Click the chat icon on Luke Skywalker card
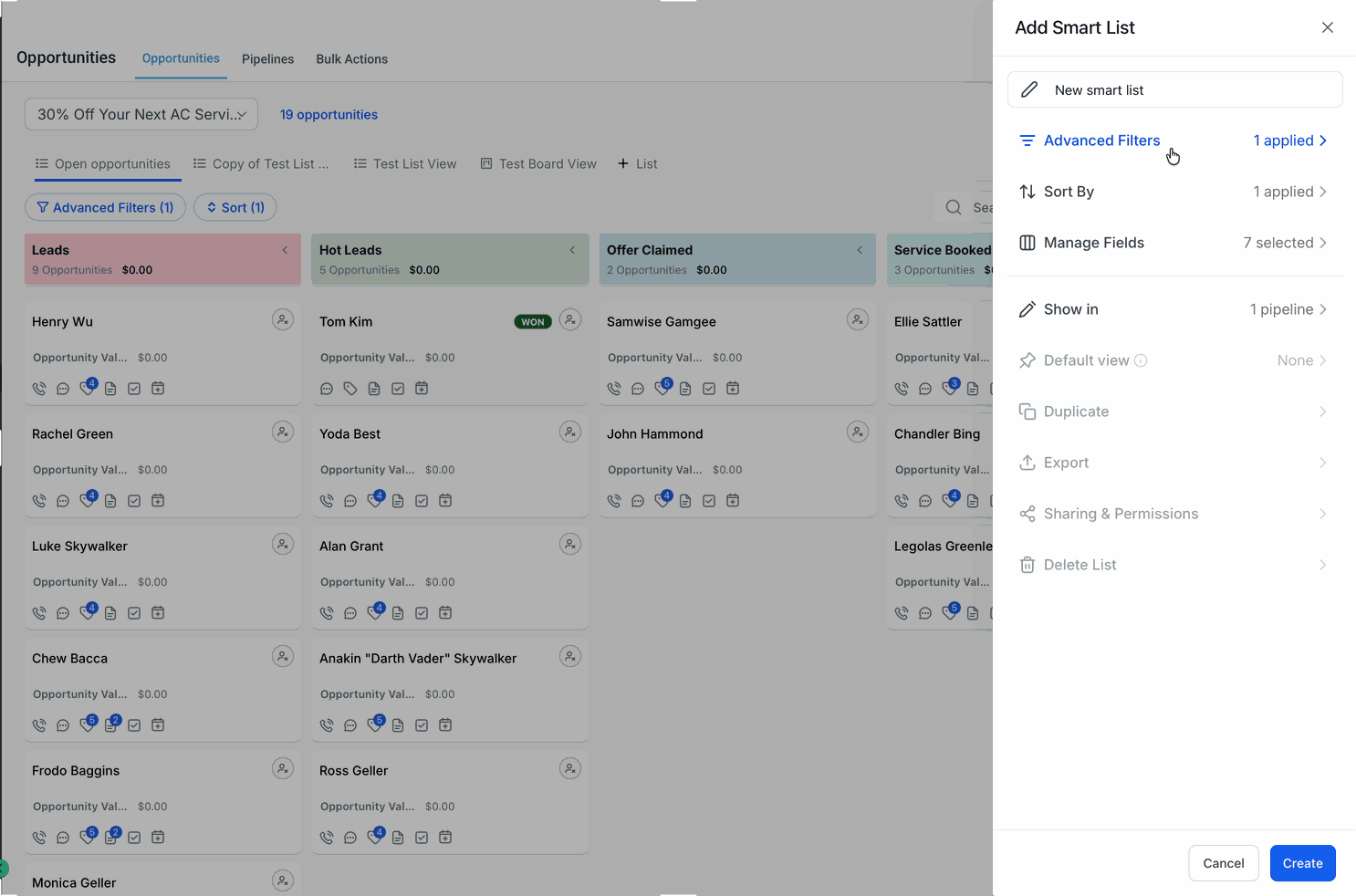The image size is (1356, 896). pos(63,613)
